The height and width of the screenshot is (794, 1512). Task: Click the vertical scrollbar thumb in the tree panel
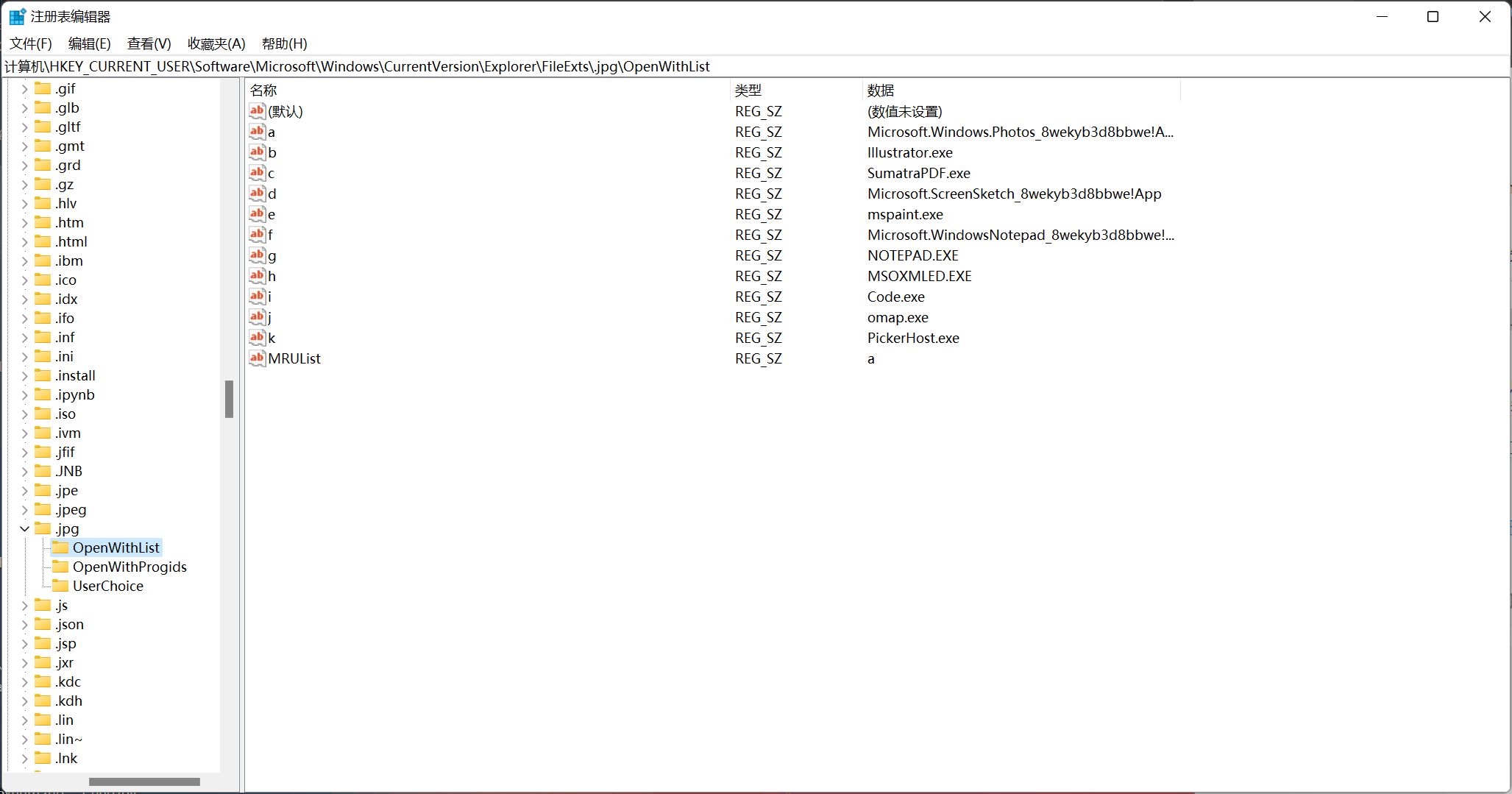(229, 400)
